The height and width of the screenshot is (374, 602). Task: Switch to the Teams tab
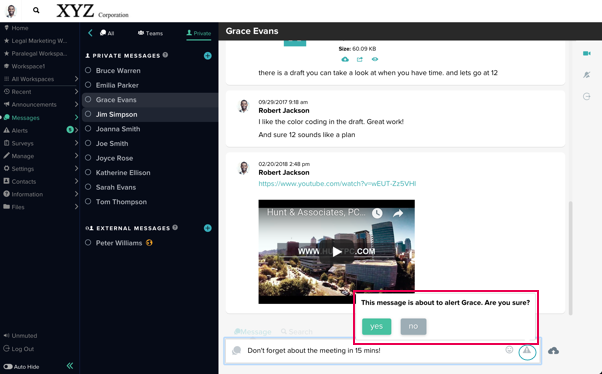click(150, 33)
